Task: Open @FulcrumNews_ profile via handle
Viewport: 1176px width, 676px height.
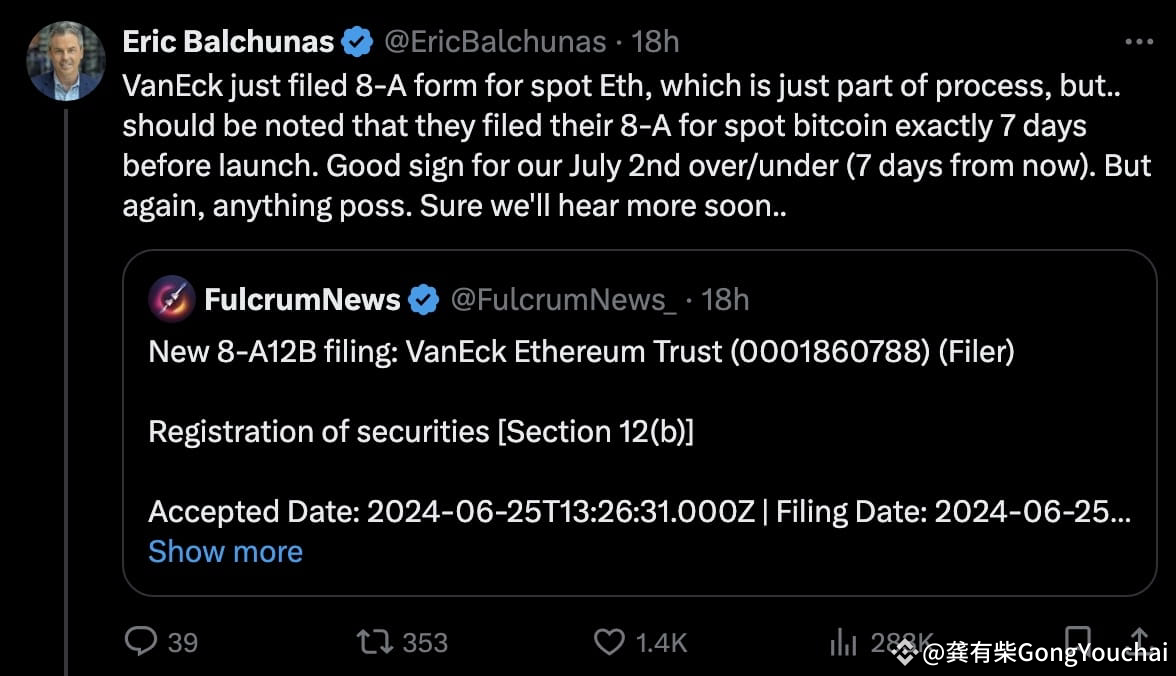Action: pyautogui.click(x=561, y=298)
